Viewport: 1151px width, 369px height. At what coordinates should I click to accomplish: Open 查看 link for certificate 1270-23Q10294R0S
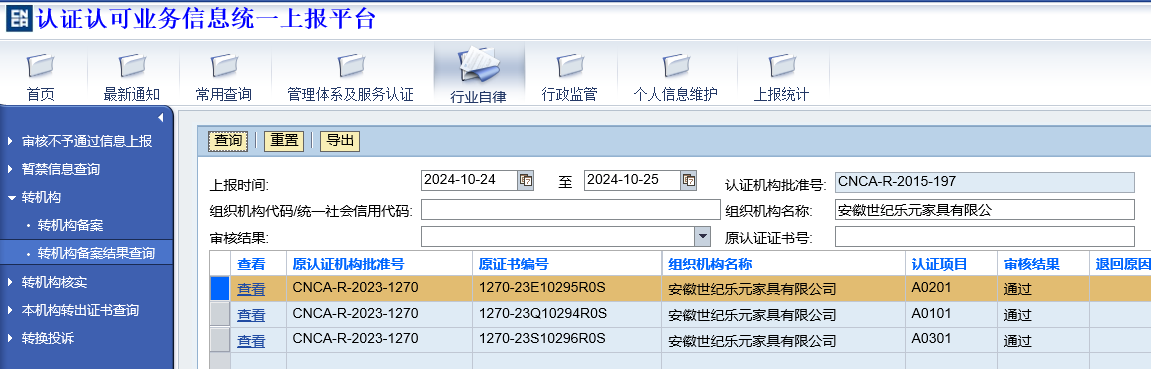[251, 315]
